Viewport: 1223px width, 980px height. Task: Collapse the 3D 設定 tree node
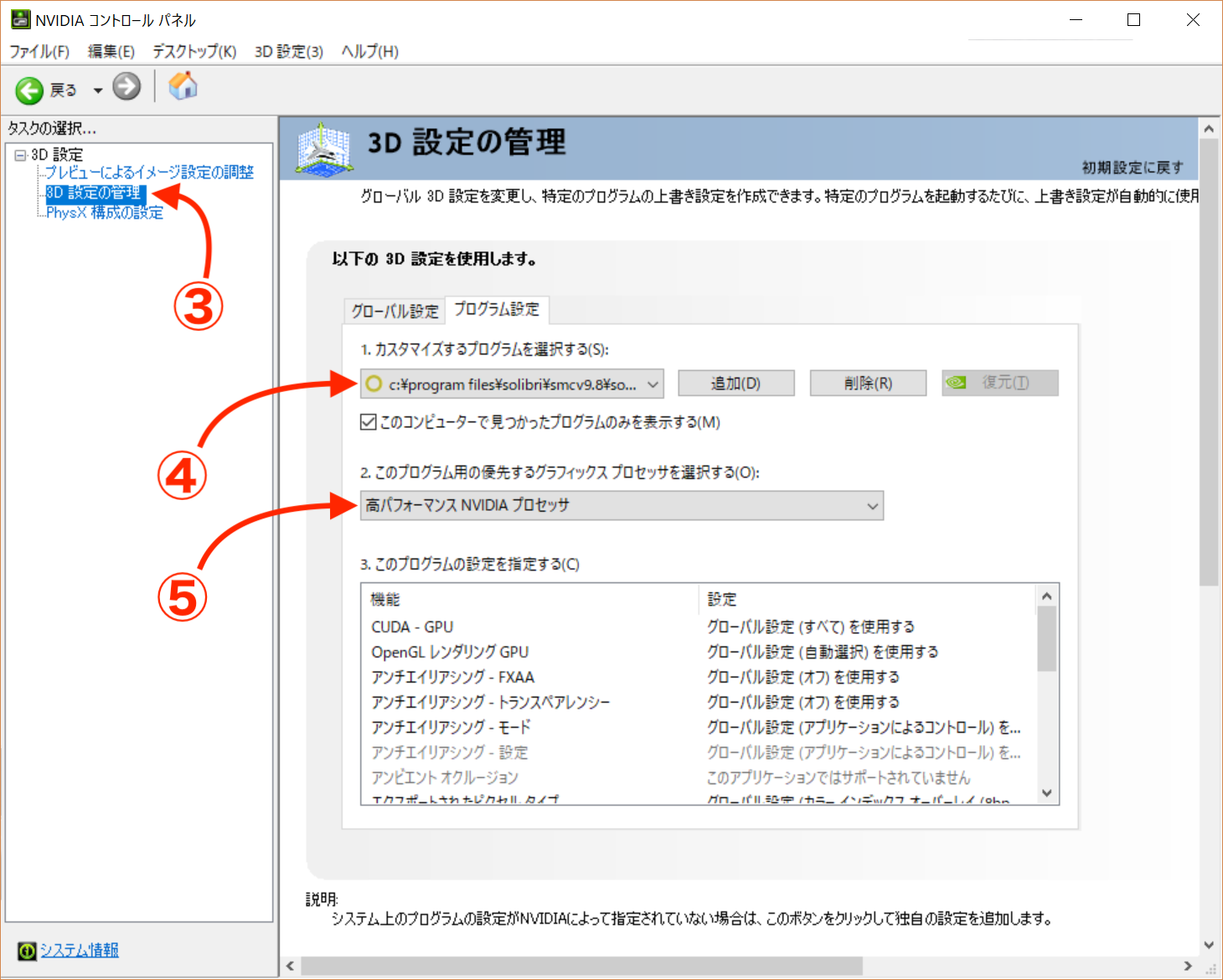pyautogui.click(x=20, y=155)
